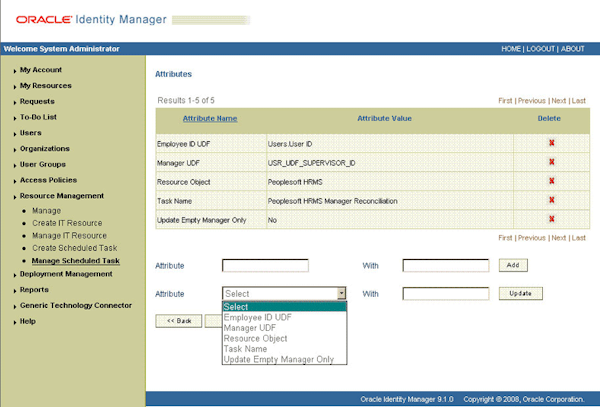Expand the To-Do List arrow

[x=15, y=118]
